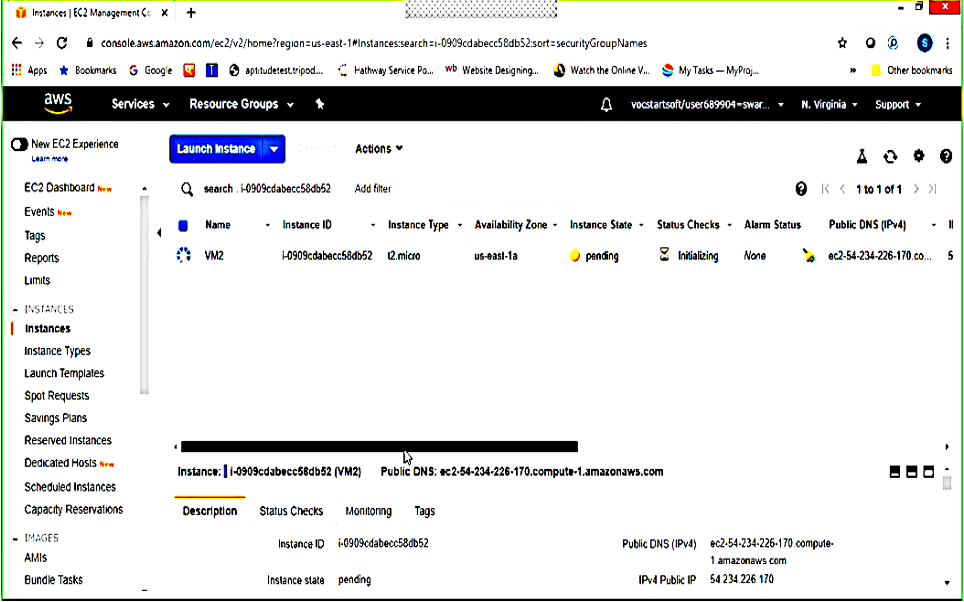Open the Actions dropdown menu
This screenshot has width=964, height=602.
pos(379,149)
